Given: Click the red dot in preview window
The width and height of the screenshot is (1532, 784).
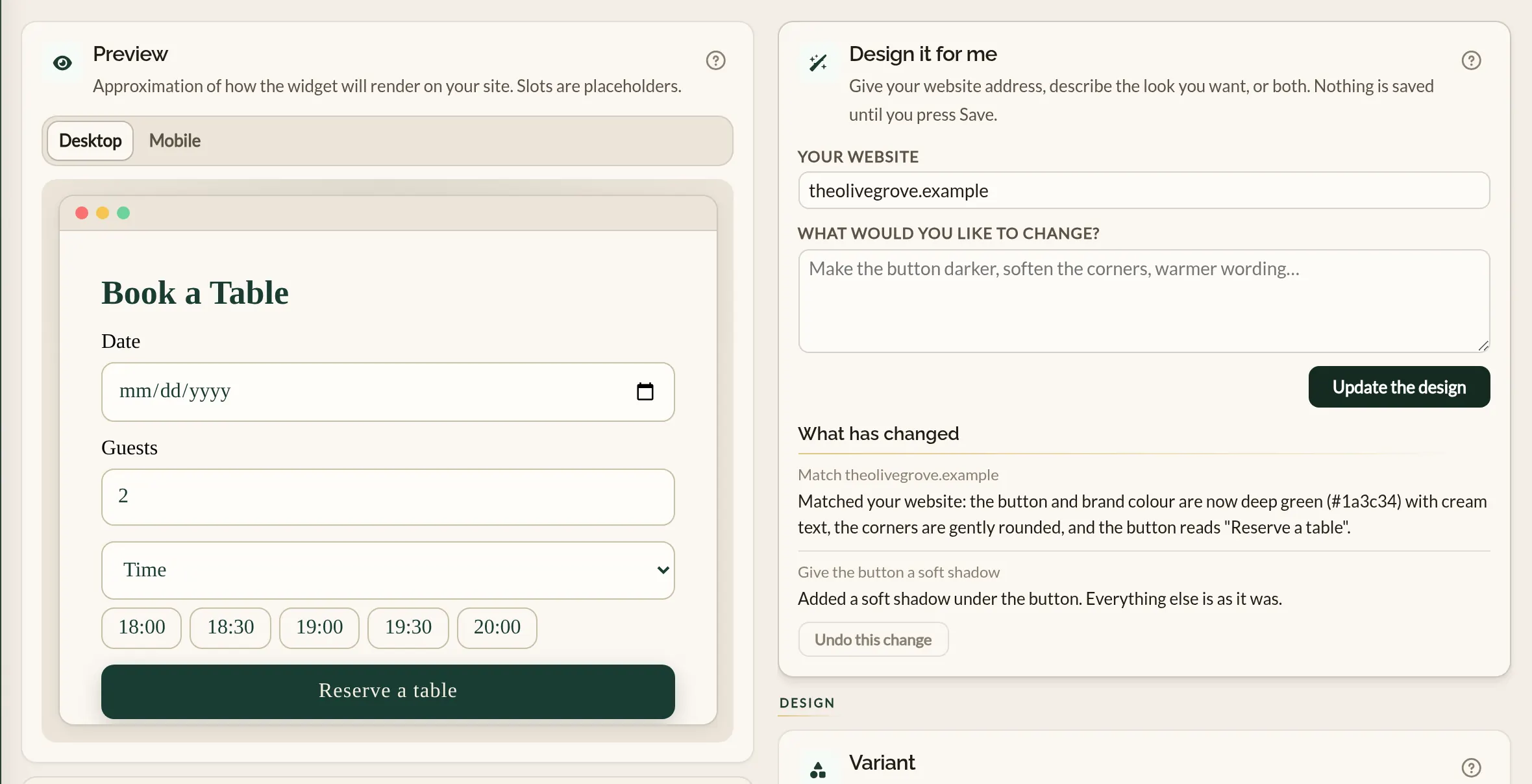Looking at the screenshot, I should (82, 213).
